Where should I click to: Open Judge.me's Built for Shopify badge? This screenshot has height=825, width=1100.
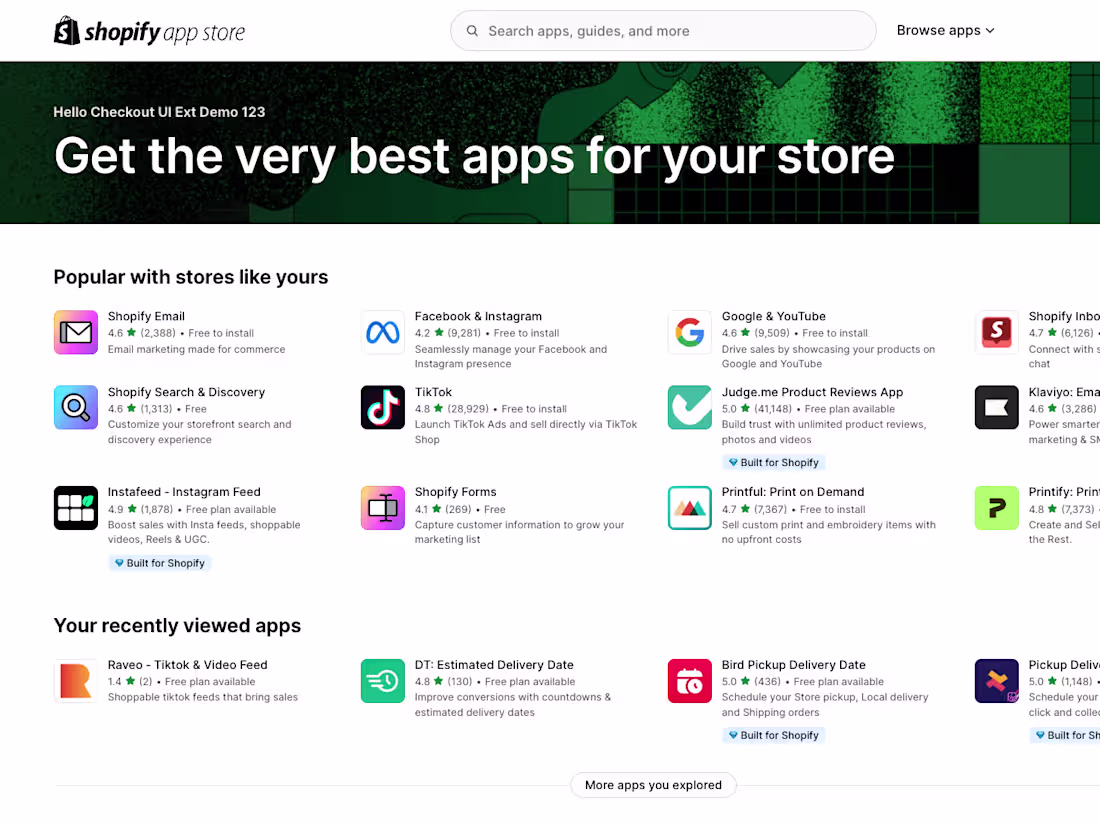pyautogui.click(x=773, y=462)
